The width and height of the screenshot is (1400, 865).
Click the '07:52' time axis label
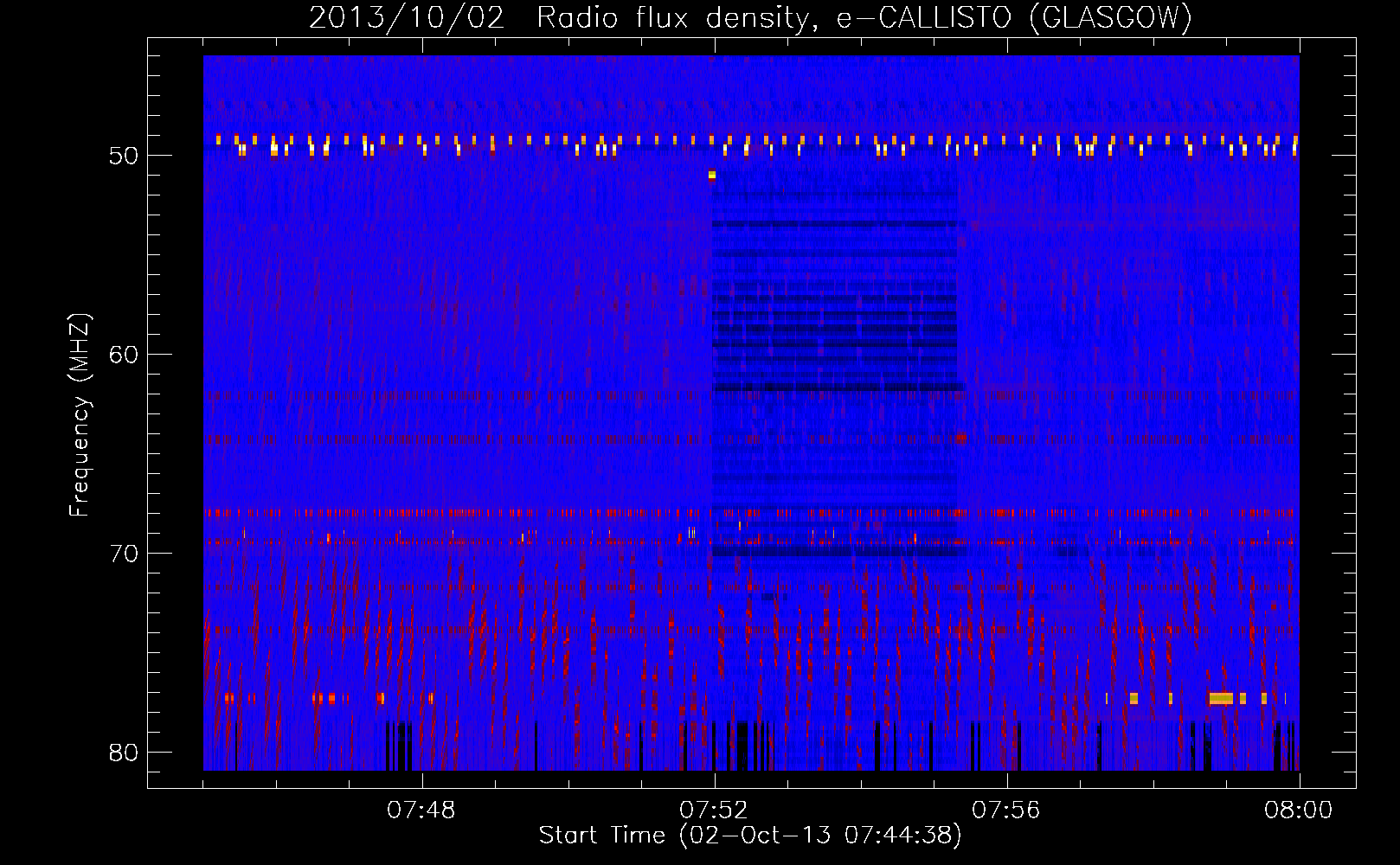tap(714, 811)
